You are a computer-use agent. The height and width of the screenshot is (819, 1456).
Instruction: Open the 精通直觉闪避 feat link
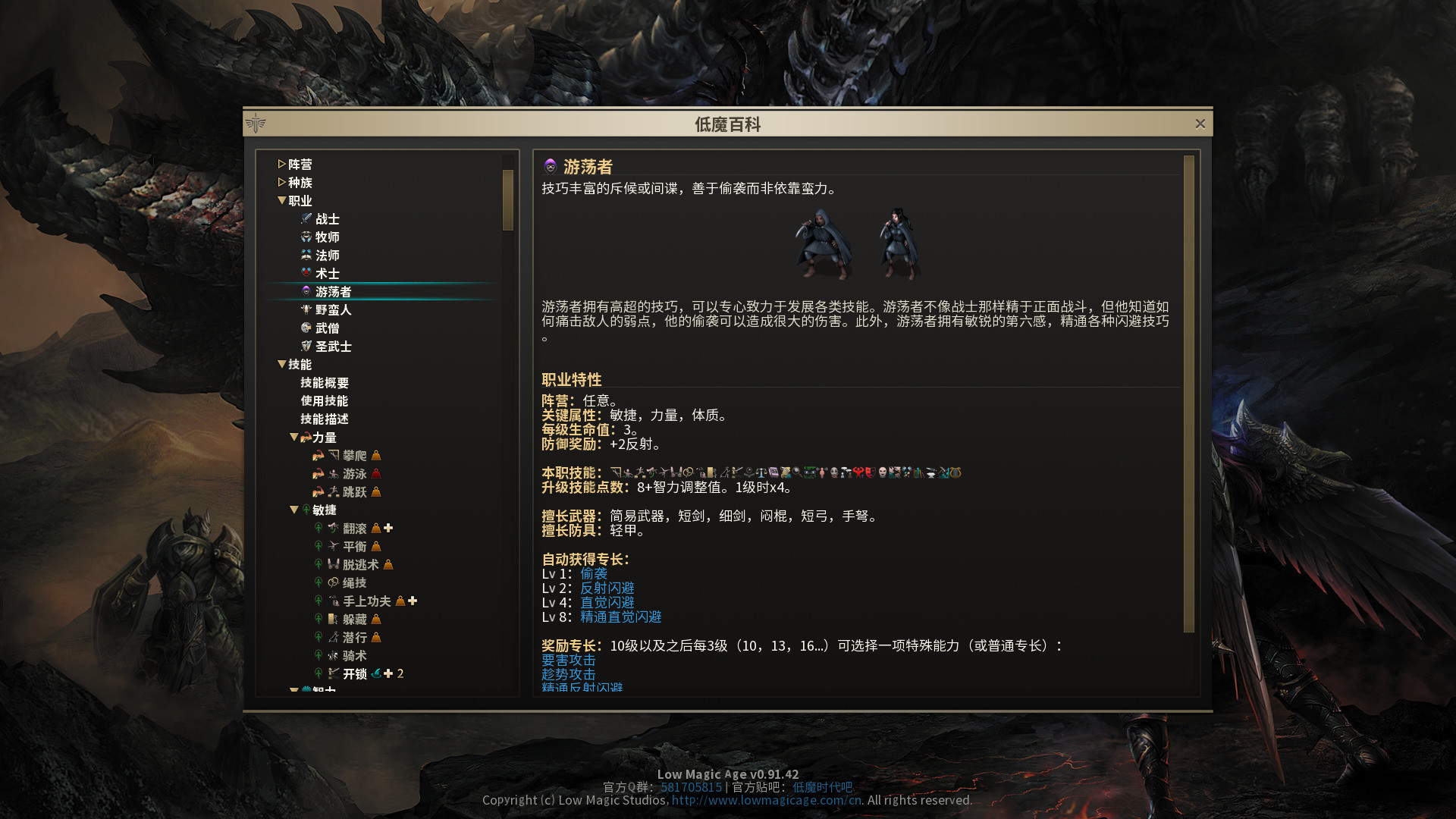(620, 617)
